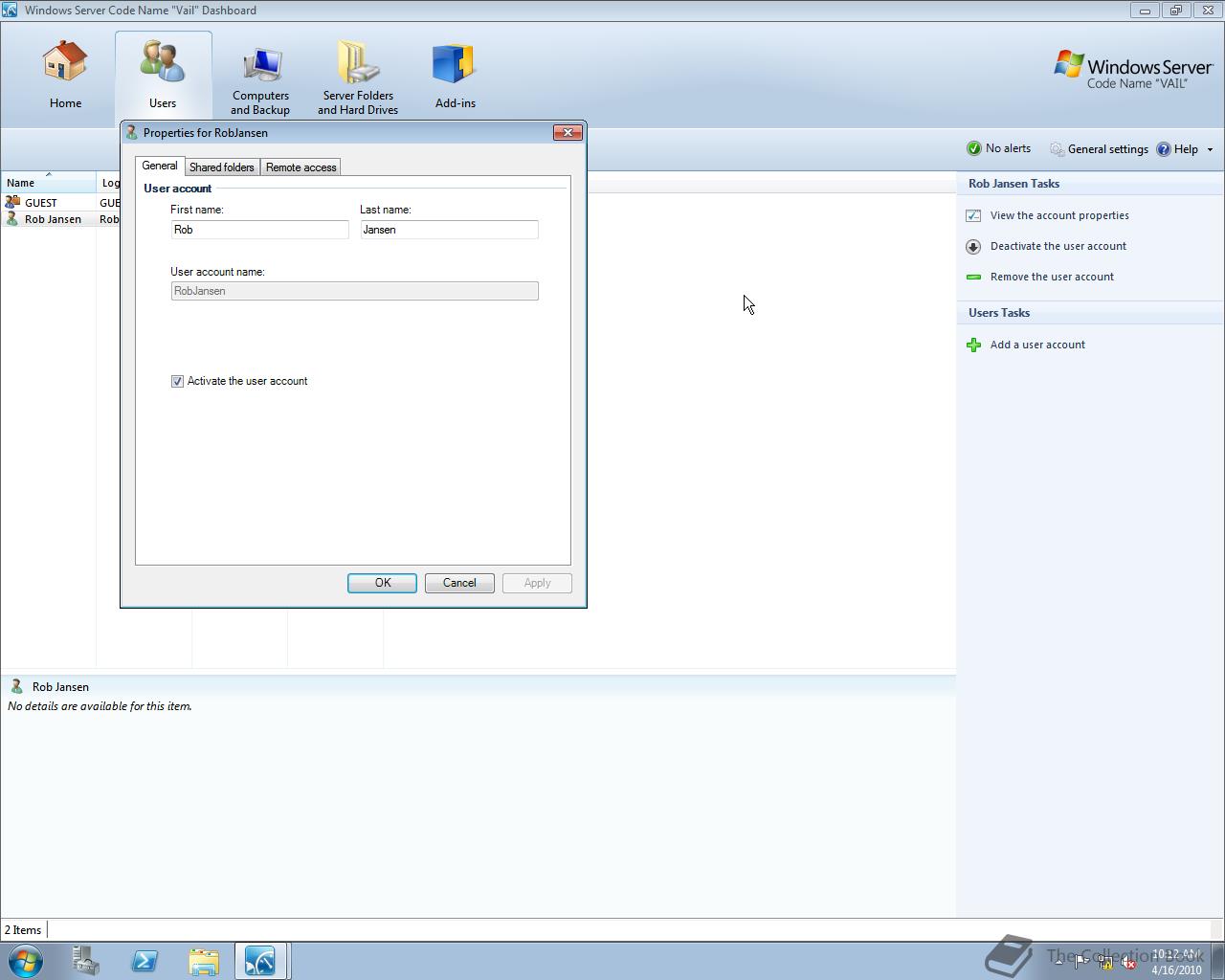The image size is (1225, 980).
Task: Expand the Help dropdown arrow
Action: [x=1210, y=149]
